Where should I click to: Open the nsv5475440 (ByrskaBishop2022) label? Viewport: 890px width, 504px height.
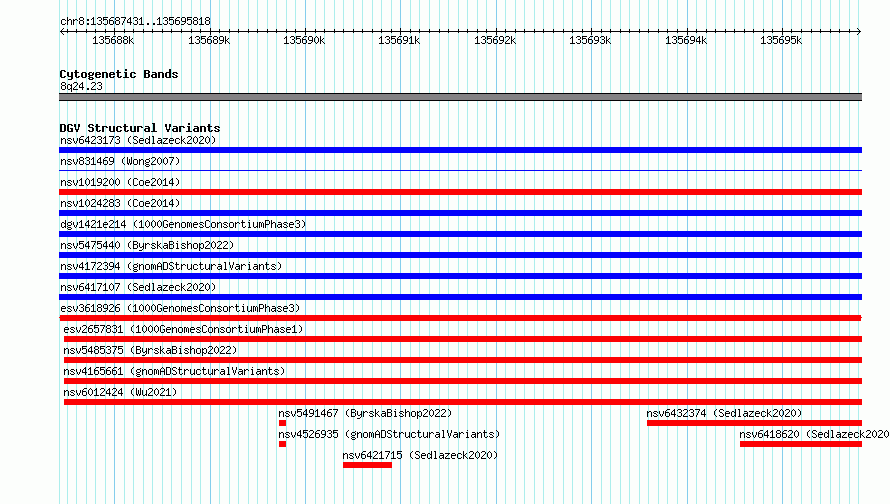147,245
